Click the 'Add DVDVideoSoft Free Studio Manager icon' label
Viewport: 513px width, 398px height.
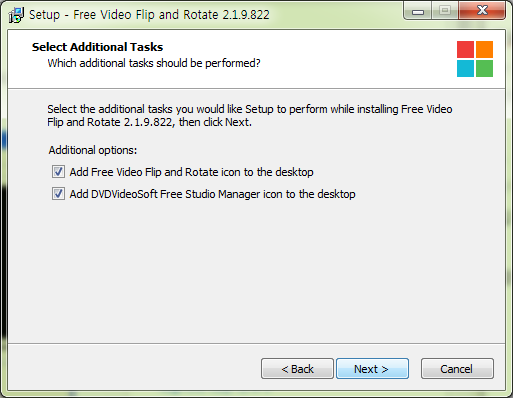(212, 194)
